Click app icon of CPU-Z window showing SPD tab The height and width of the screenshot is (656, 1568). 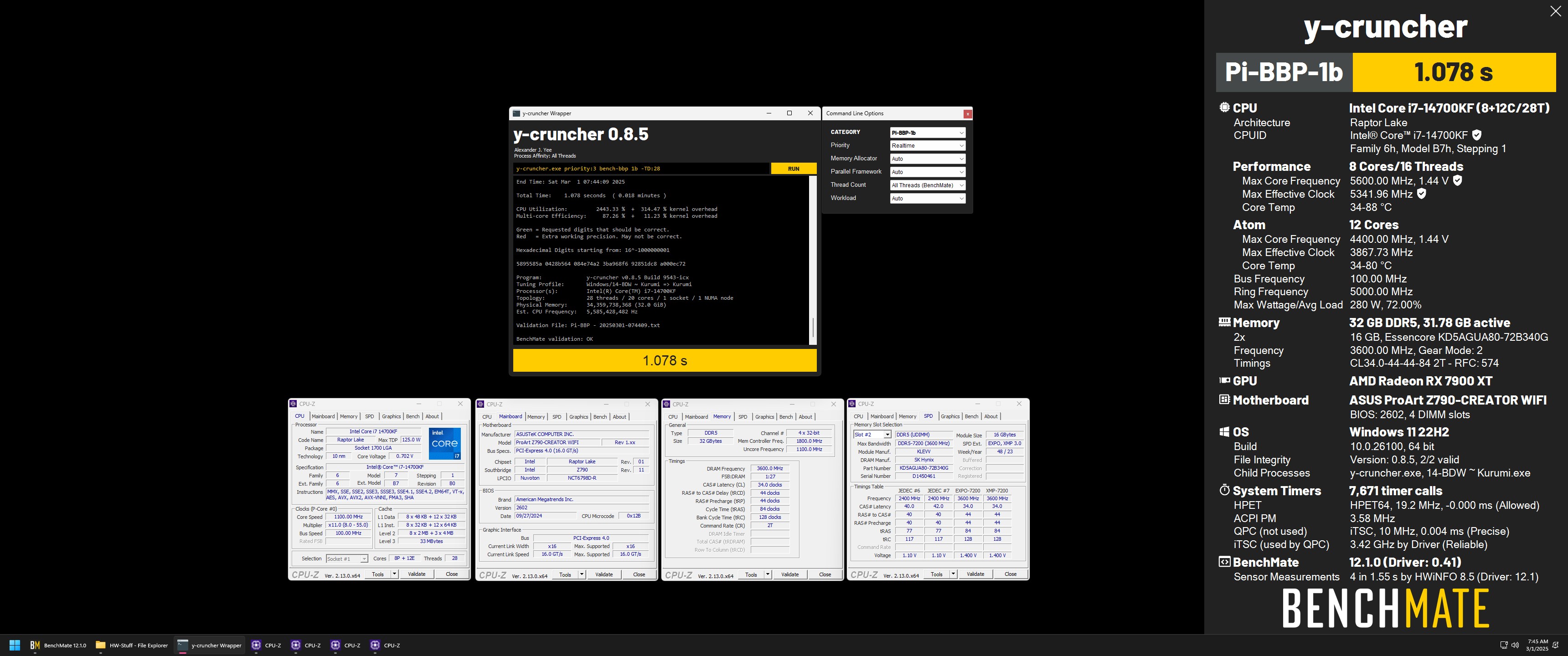[852, 404]
